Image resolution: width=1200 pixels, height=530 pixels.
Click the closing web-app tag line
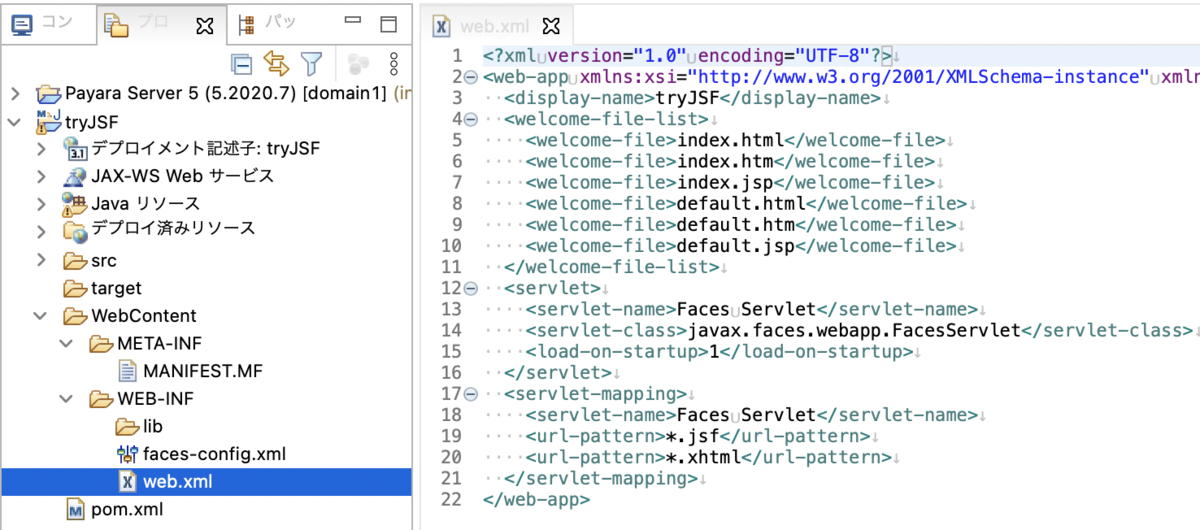(537, 499)
